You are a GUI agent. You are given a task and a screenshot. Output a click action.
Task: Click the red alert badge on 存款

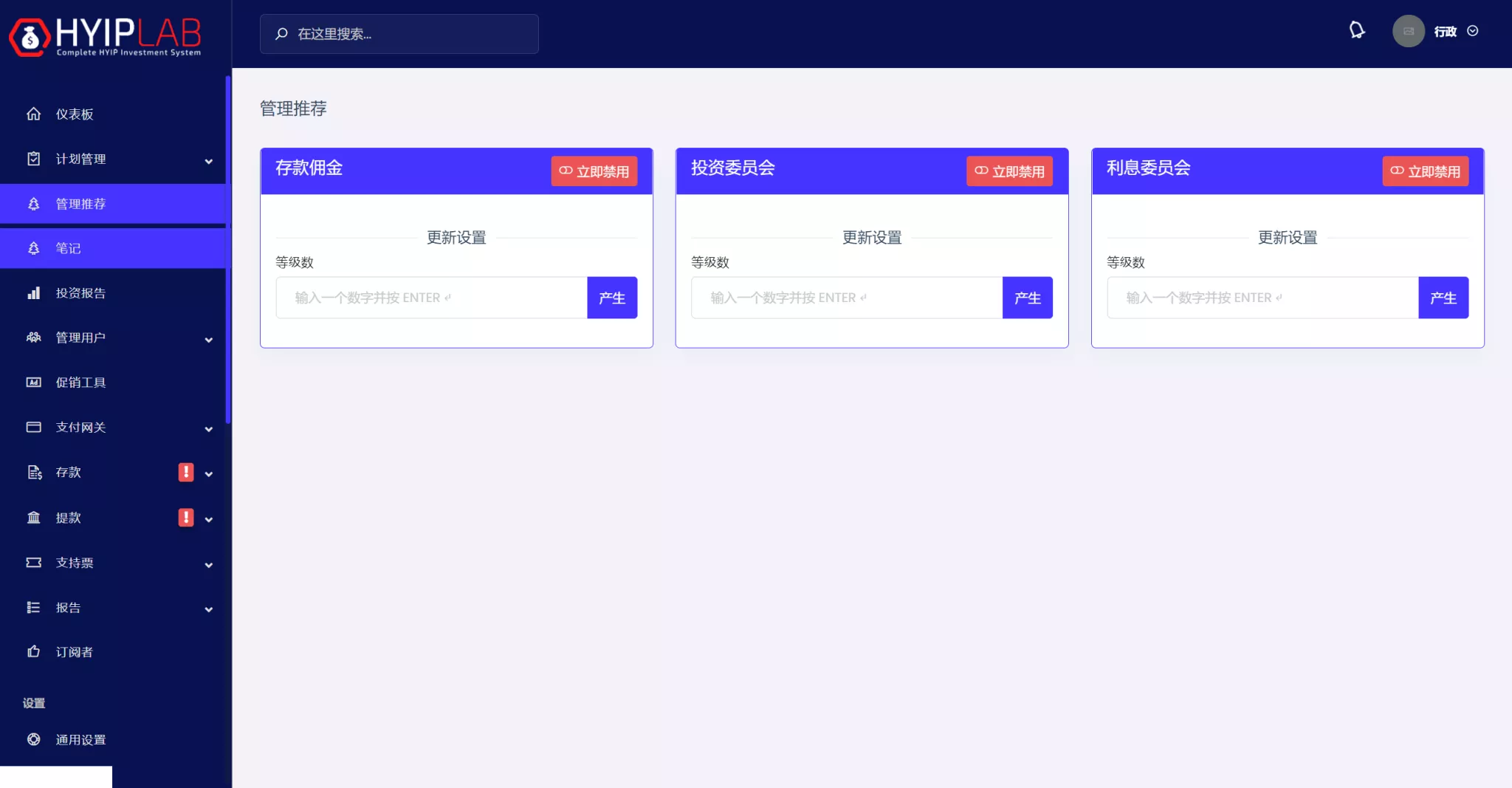pos(186,472)
